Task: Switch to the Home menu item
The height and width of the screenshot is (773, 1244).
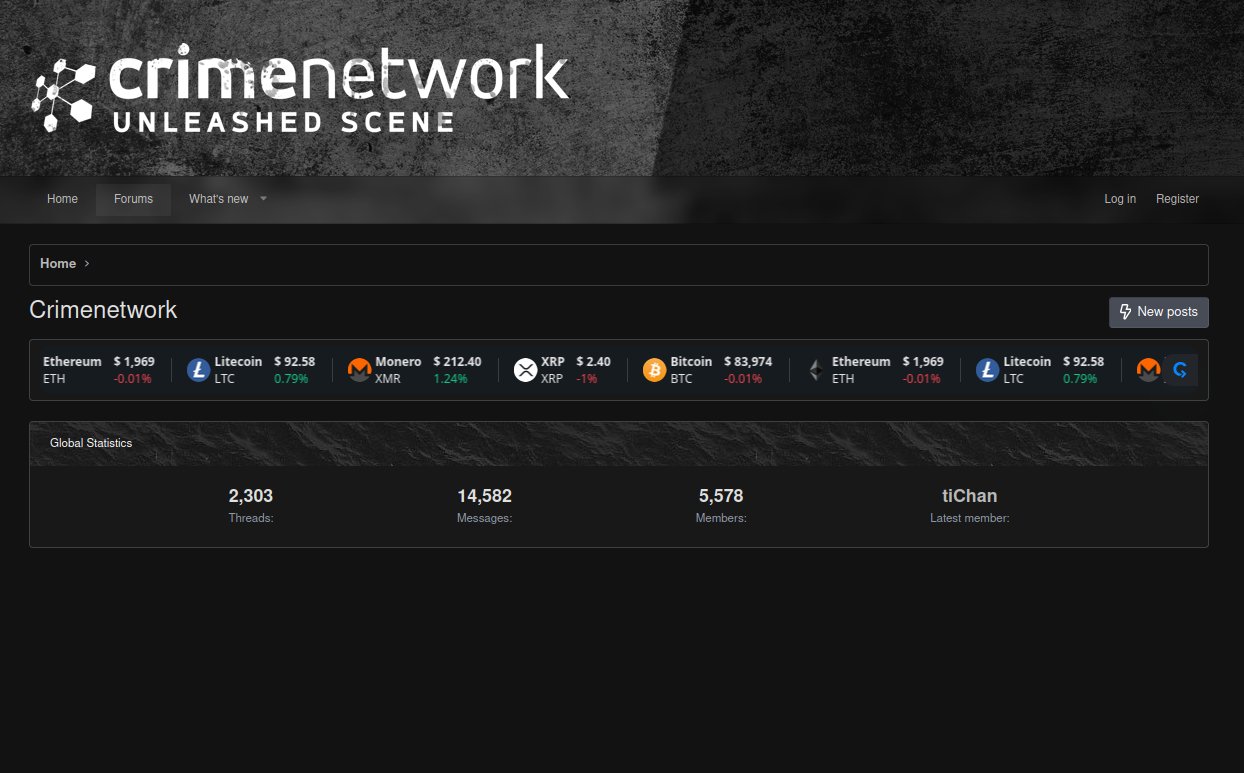Action: [x=62, y=199]
